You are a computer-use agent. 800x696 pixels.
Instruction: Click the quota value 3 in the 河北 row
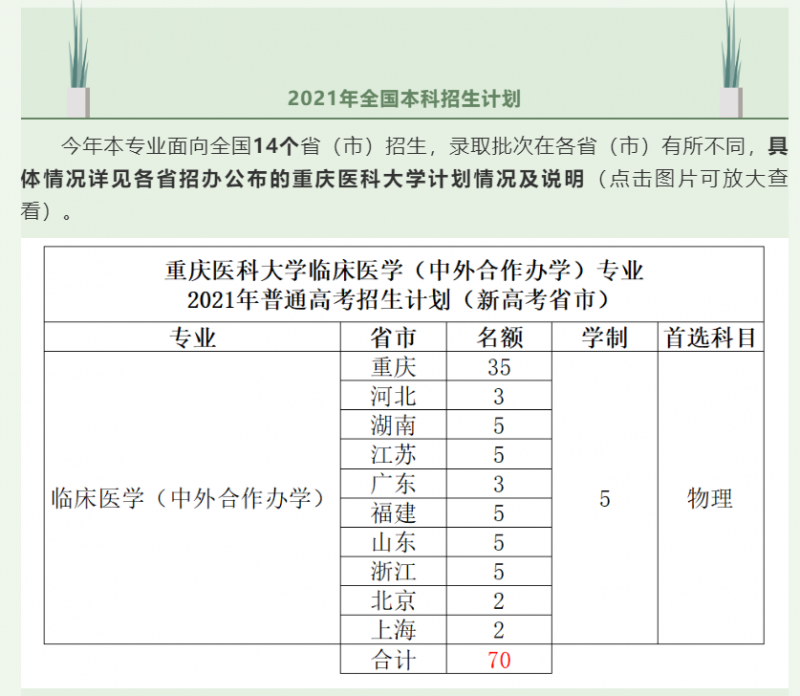coord(499,395)
